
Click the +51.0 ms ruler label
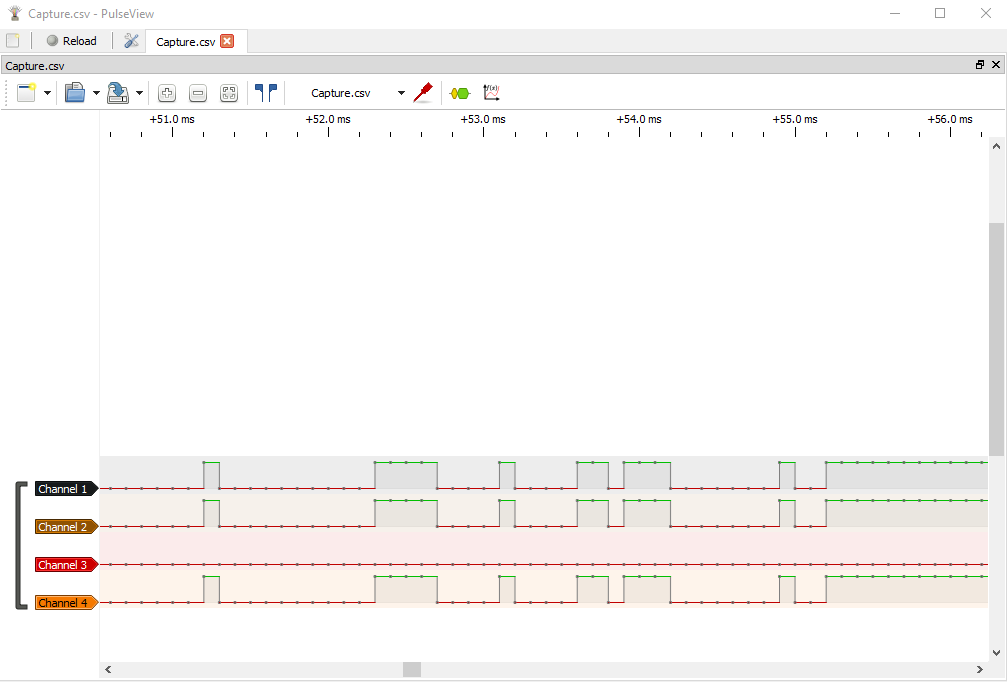(x=172, y=119)
